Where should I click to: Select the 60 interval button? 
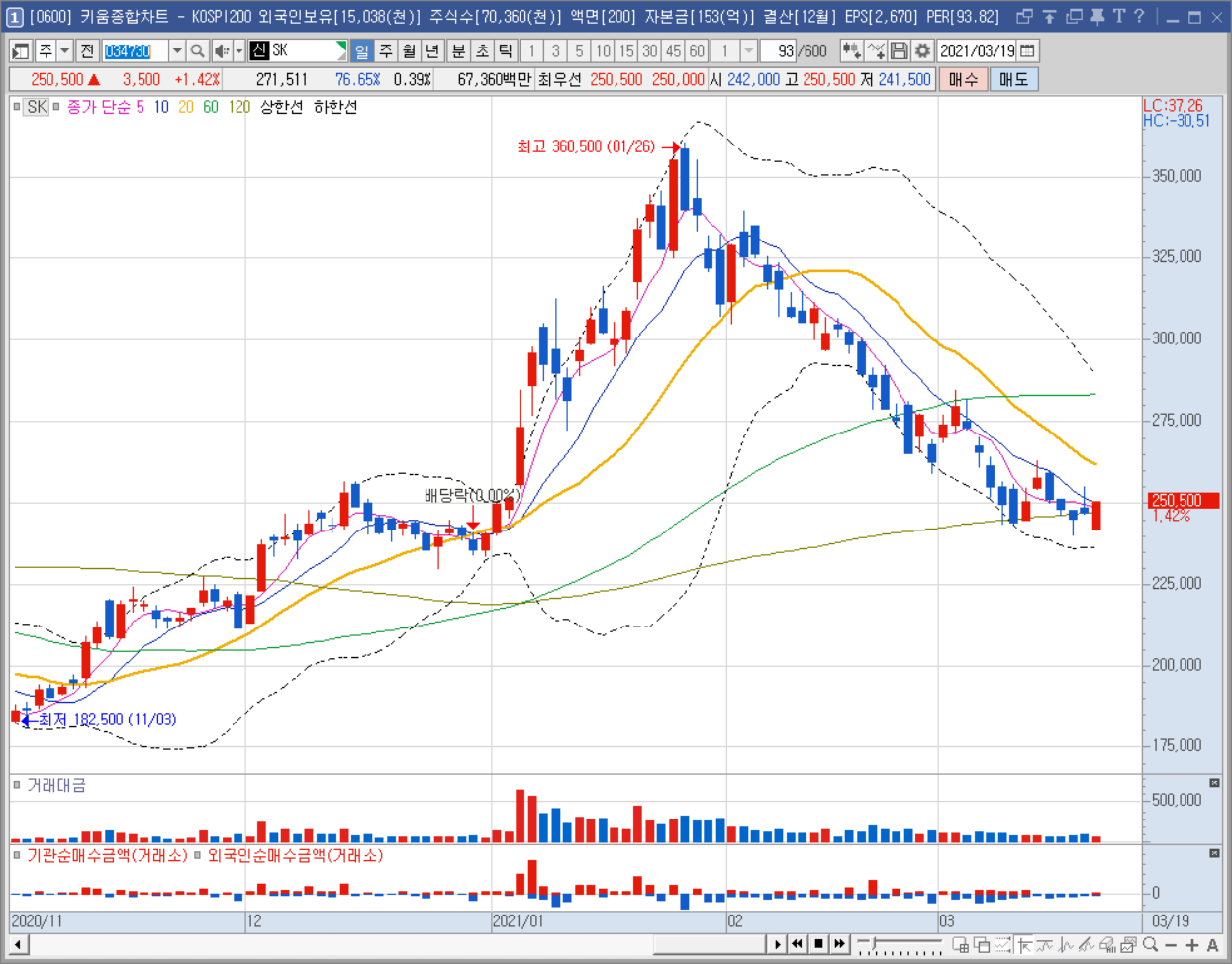697,50
